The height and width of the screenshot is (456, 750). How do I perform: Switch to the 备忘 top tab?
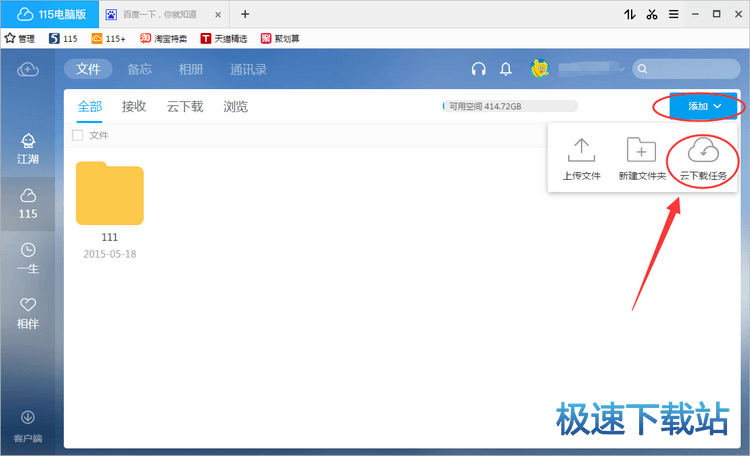pyautogui.click(x=140, y=69)
